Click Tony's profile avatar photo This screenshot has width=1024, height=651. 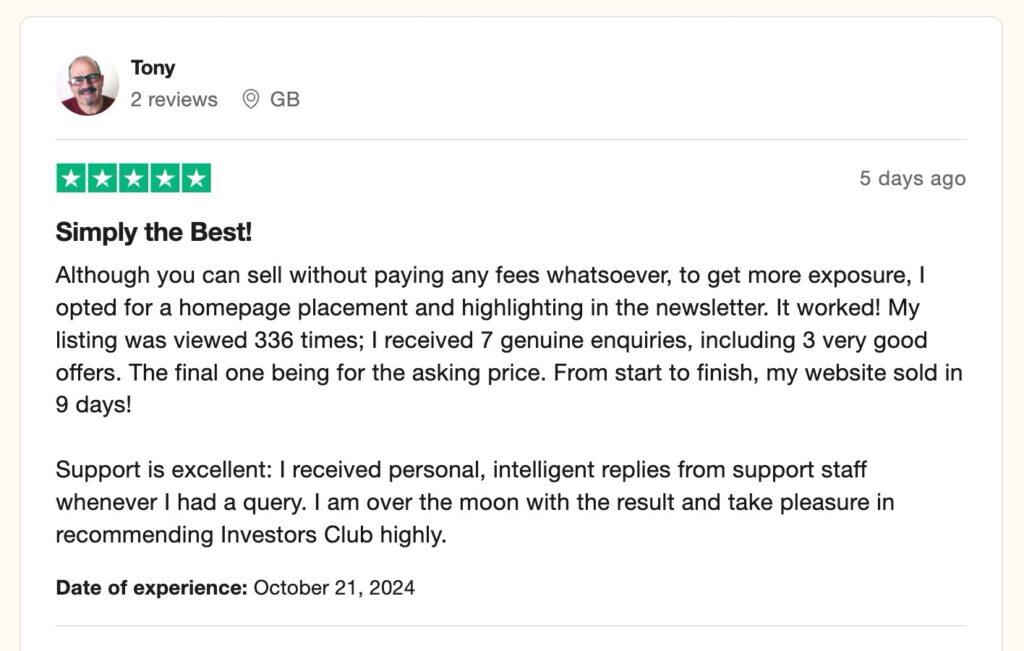tap(87, 85)
